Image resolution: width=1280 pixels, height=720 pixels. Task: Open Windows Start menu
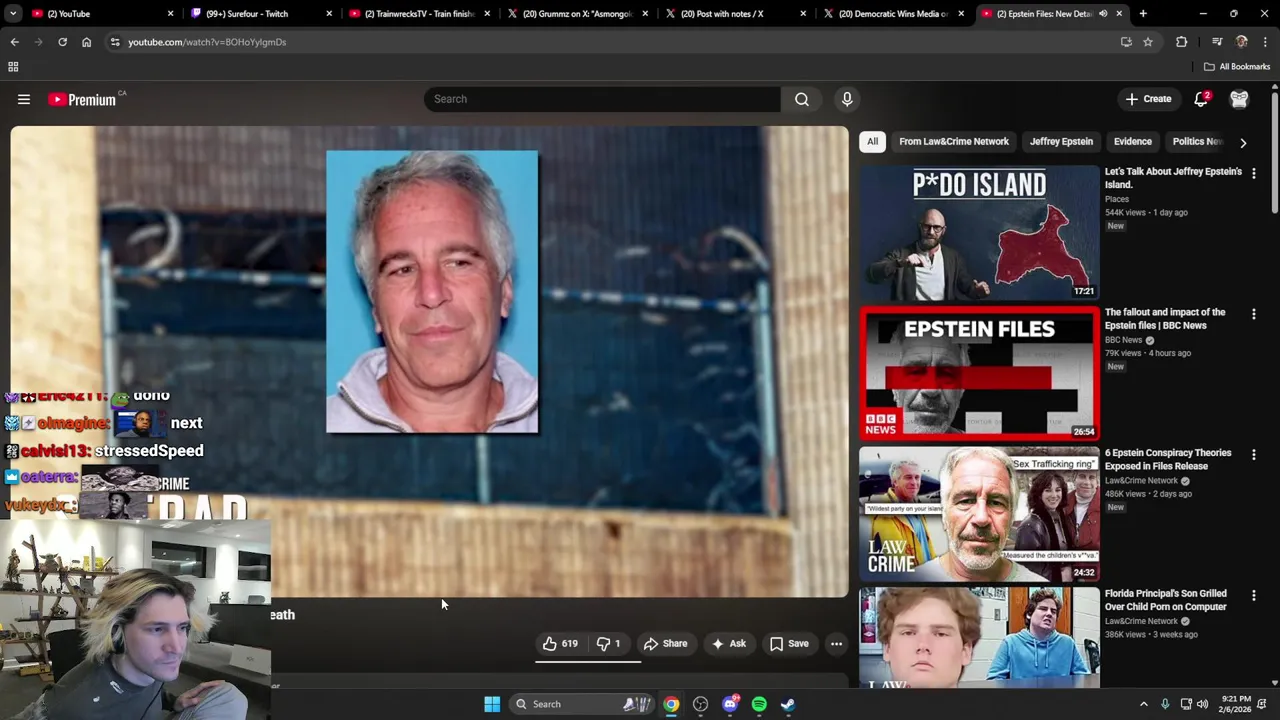coord(492,704)
